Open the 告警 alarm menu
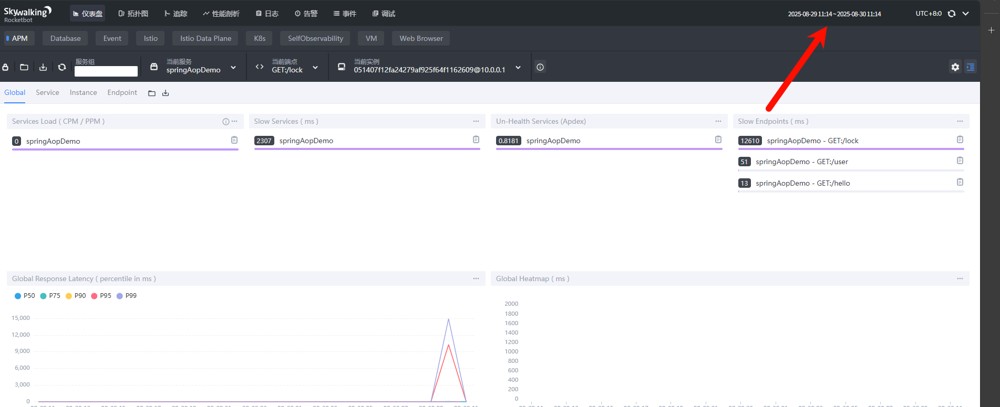 pos(305,13)
